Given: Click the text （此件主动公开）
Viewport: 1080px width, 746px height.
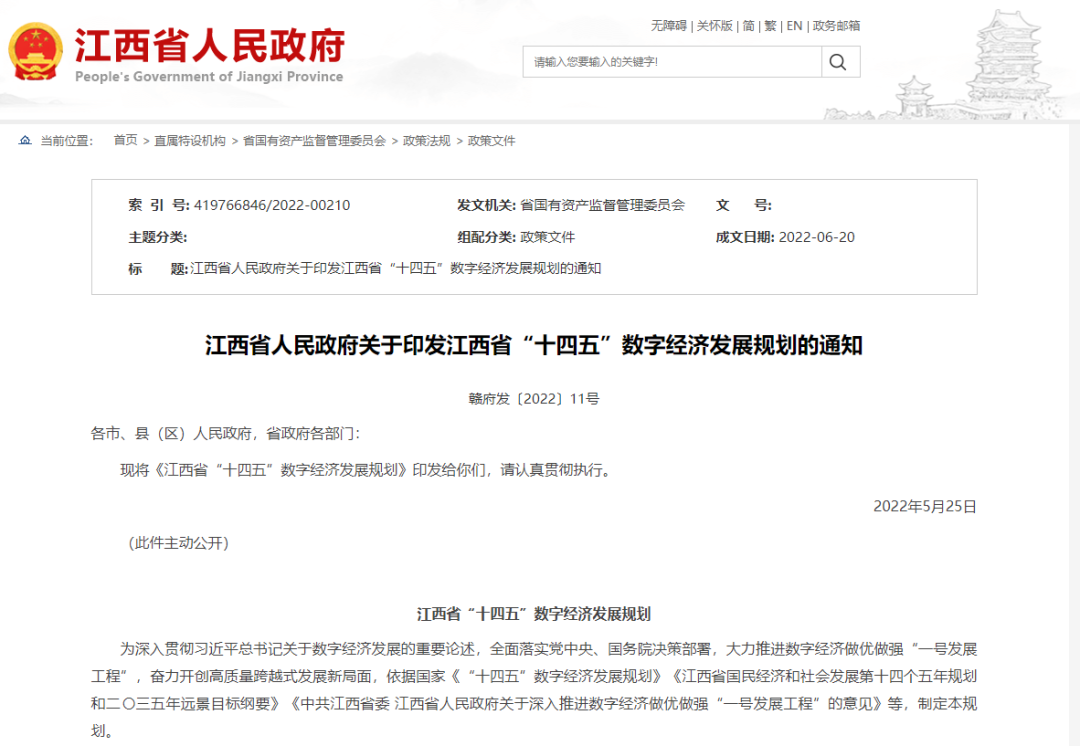Looking at the screenshot, I should (x=178, y=543).
